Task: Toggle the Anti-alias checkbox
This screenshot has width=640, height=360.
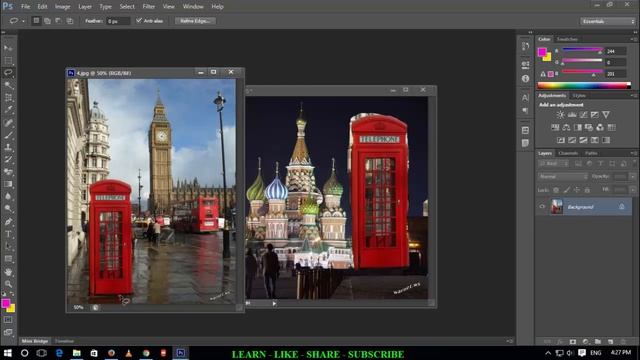Action: (139, 20)
